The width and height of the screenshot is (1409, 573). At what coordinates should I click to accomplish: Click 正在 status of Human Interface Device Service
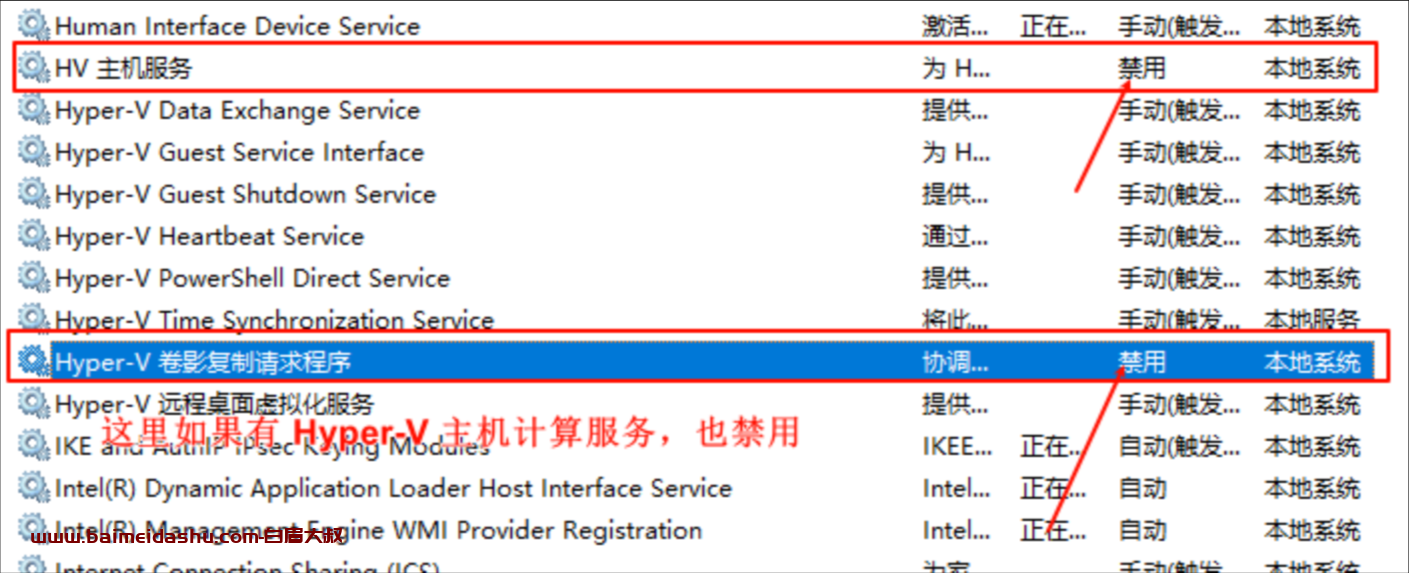coord(1045,26)
